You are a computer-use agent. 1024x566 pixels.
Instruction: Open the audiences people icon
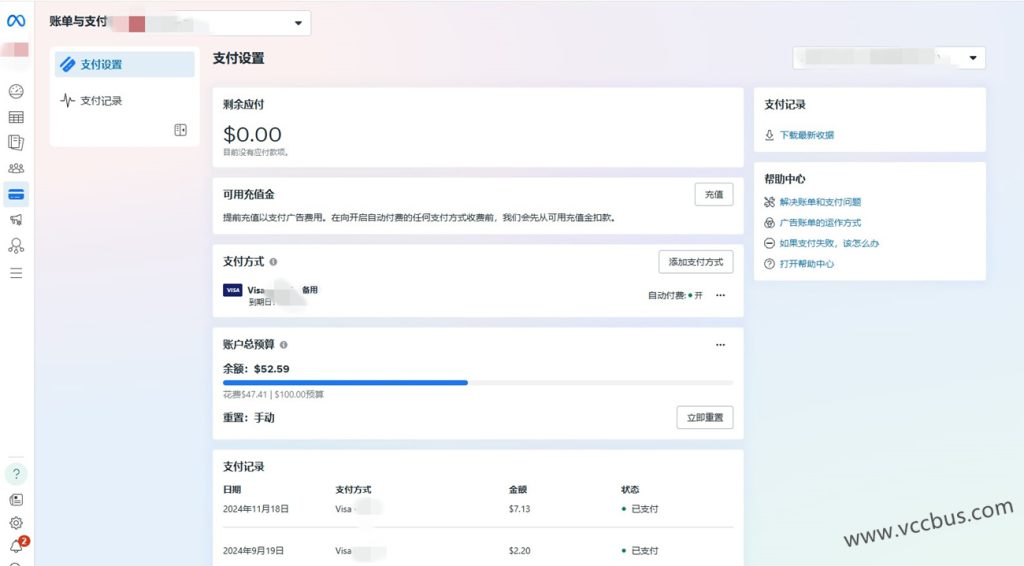point(16,168)
